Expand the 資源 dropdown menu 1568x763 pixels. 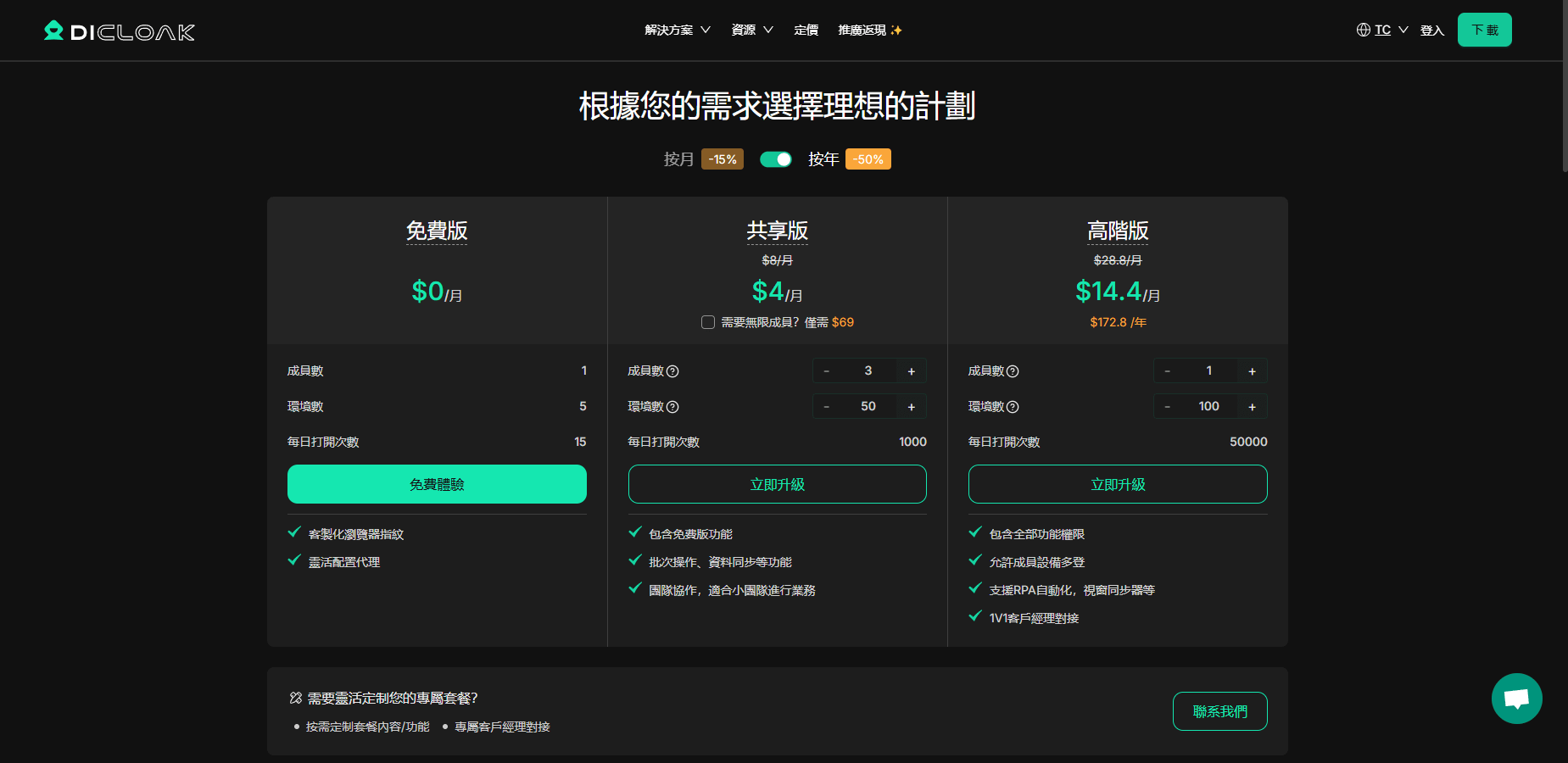pyautogui.click(x=751, y=30)
